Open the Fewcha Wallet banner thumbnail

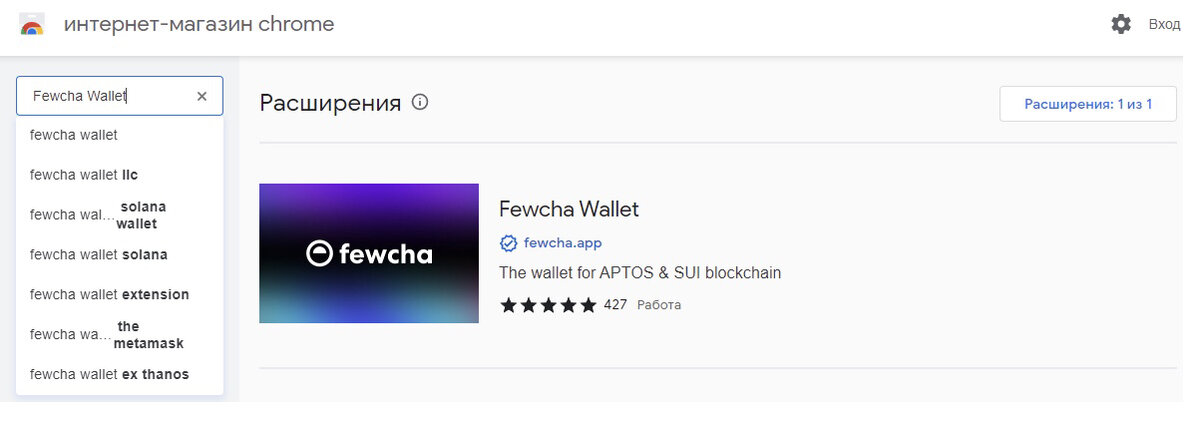pyautogui.click(x=369, y=253)
